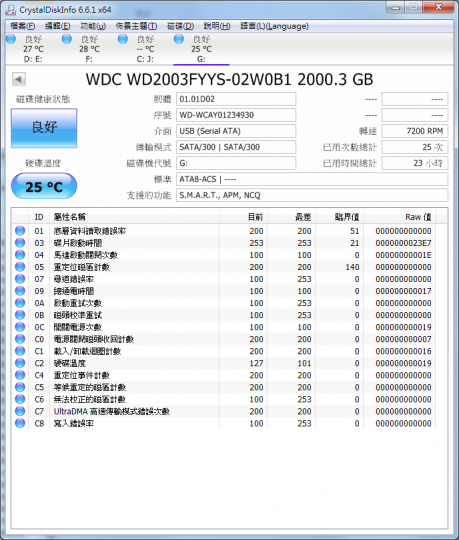This screenshot has width=459, height=540.
Task: Click status orb for attribute C2
Action: tap(20, 363)
